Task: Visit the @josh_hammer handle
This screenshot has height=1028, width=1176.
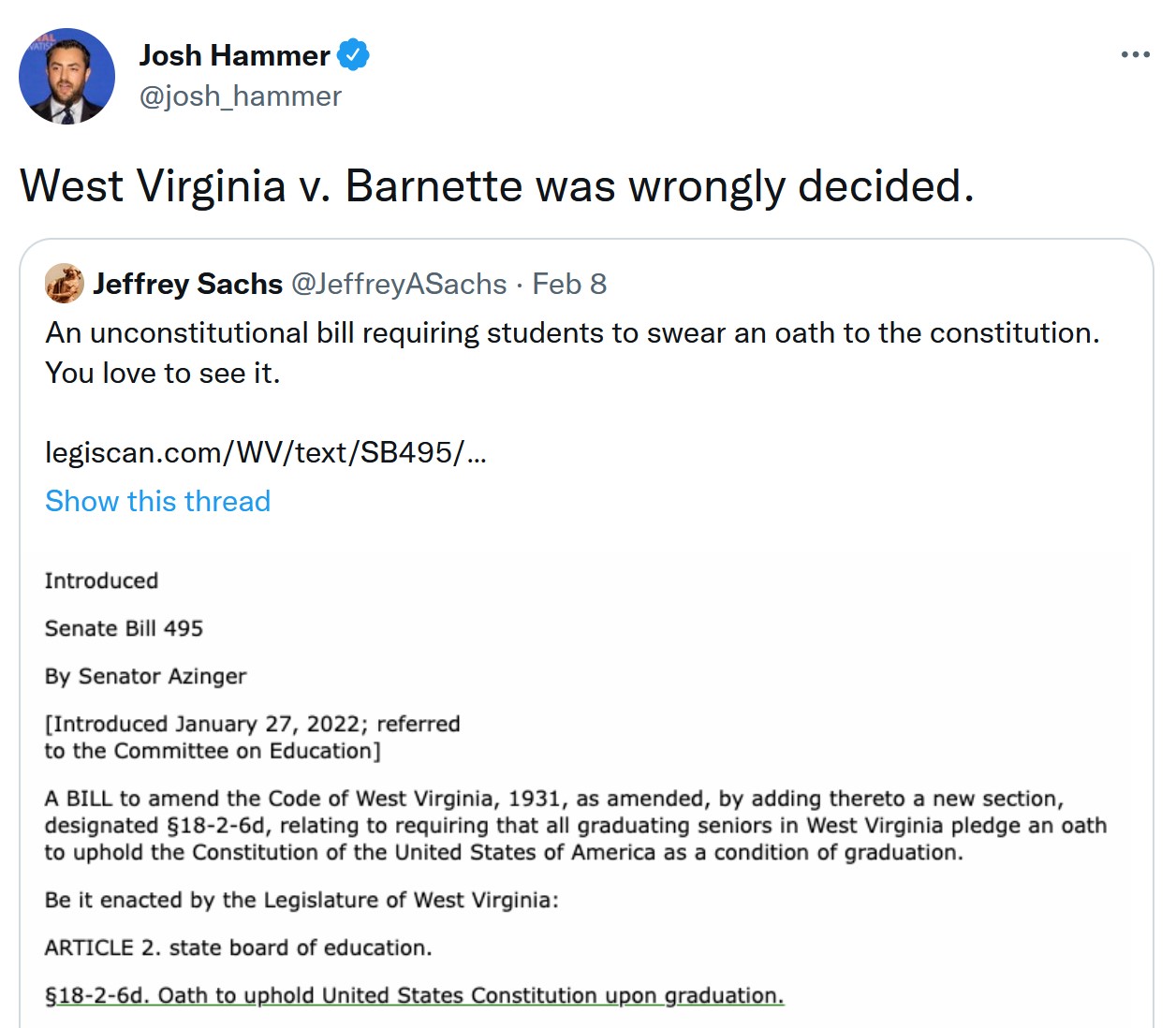Action: click(240, 96)
